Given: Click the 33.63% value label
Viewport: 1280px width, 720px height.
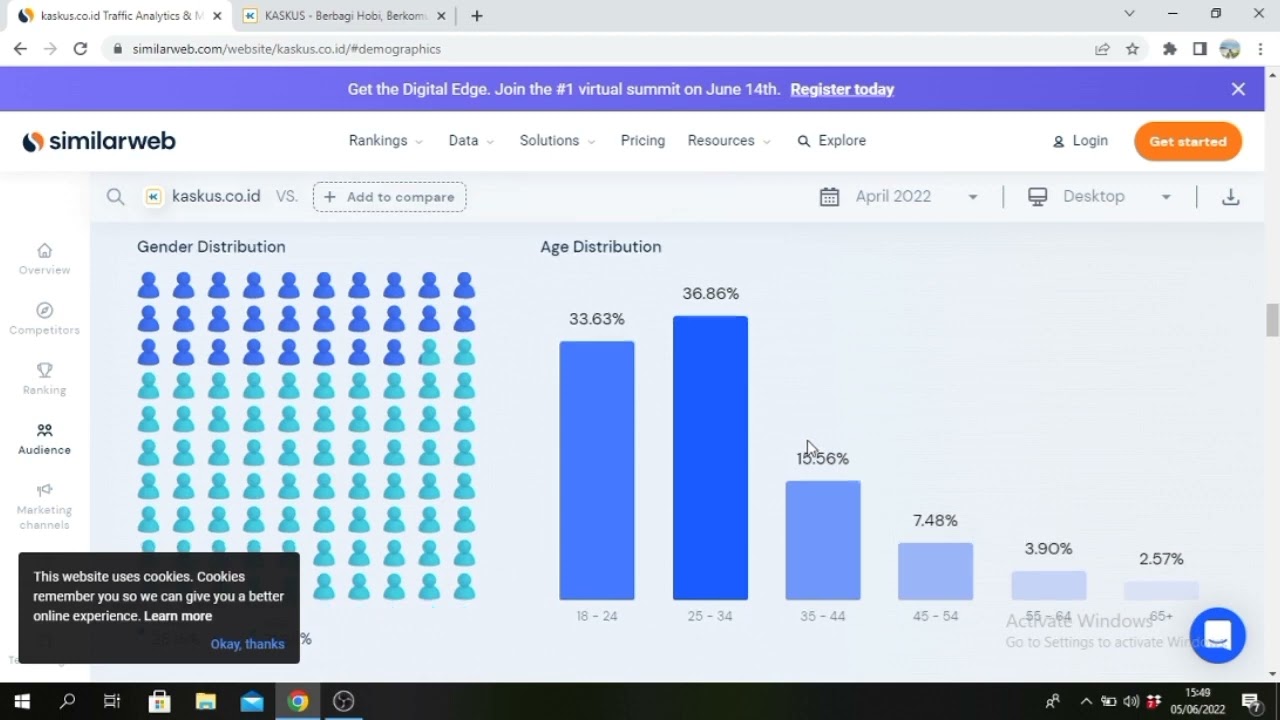Looking at the screenshot, I should 597,319.
